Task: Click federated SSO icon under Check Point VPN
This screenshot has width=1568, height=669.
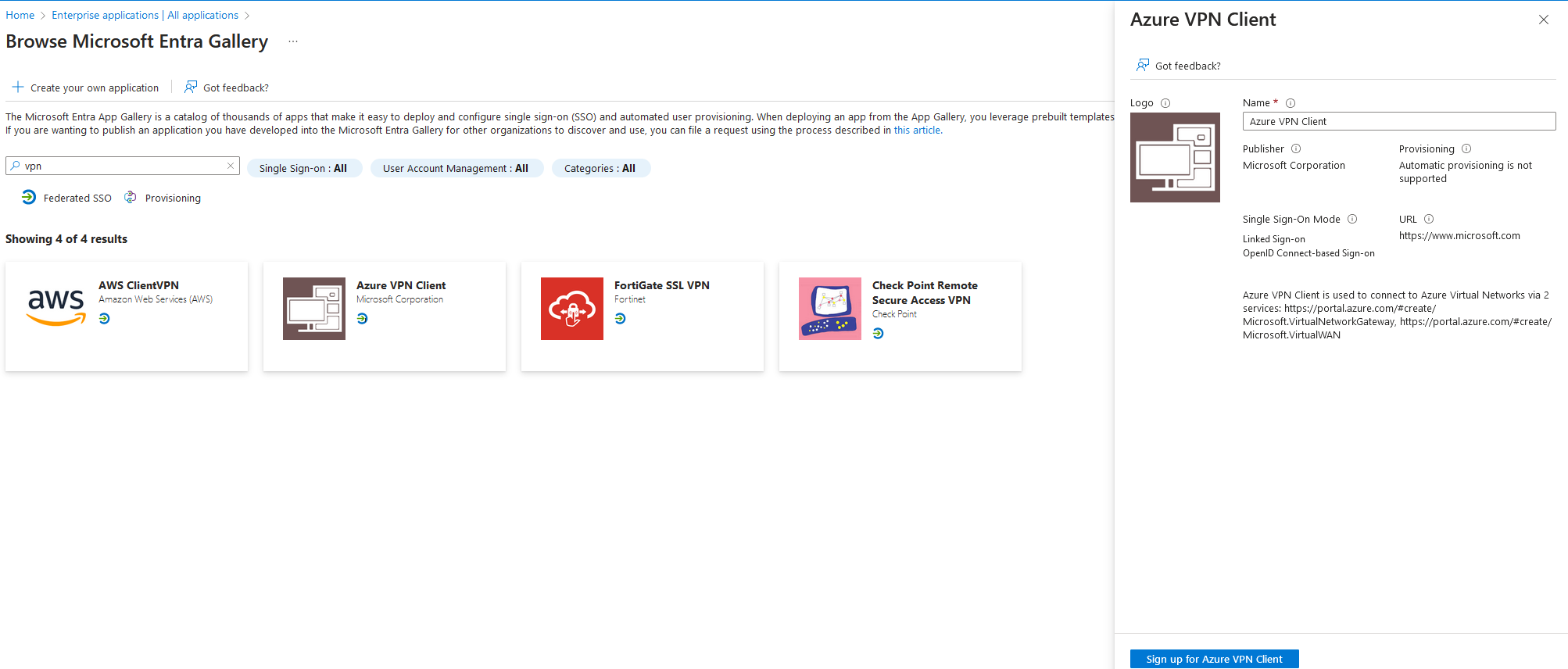Action: (x=879, y=334)
